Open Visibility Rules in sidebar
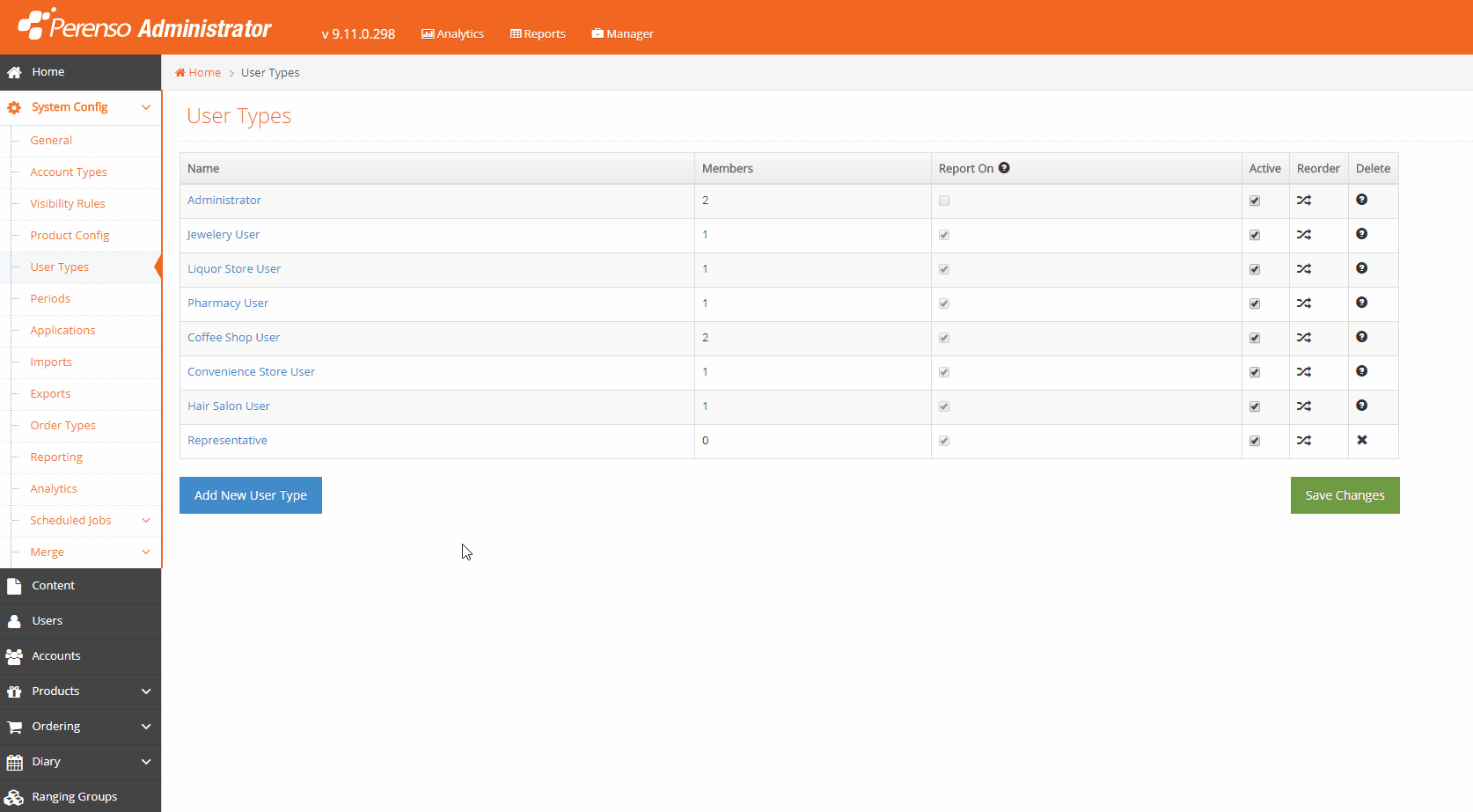This screenshot has height=812, width=1473. [x=68, y=204]
